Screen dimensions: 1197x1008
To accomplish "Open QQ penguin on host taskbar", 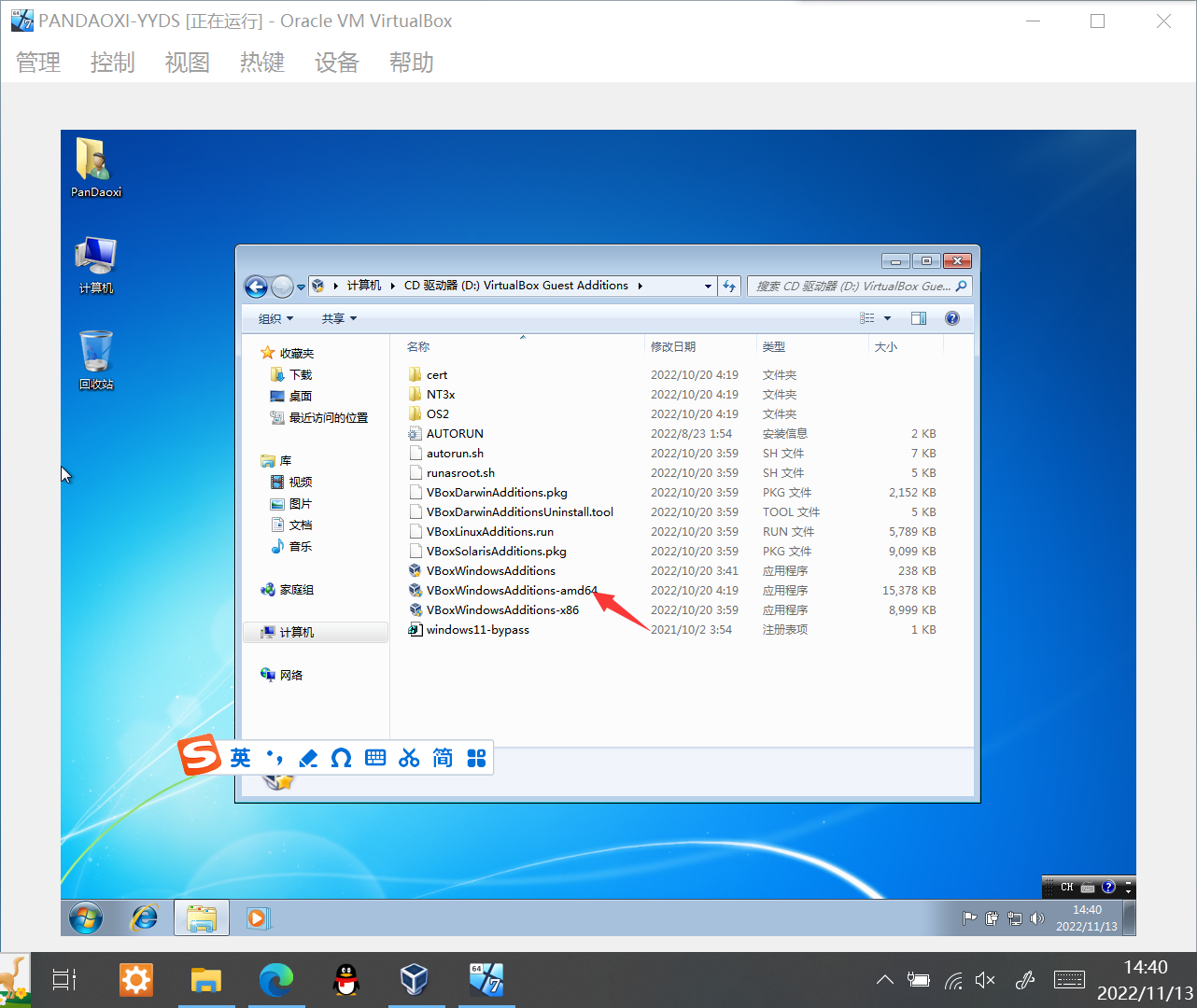I will coord(346,979).
